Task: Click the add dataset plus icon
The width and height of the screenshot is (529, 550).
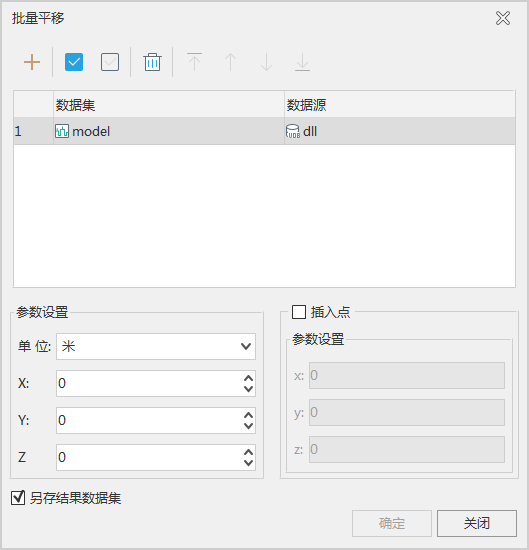Action: click(32, 62)
